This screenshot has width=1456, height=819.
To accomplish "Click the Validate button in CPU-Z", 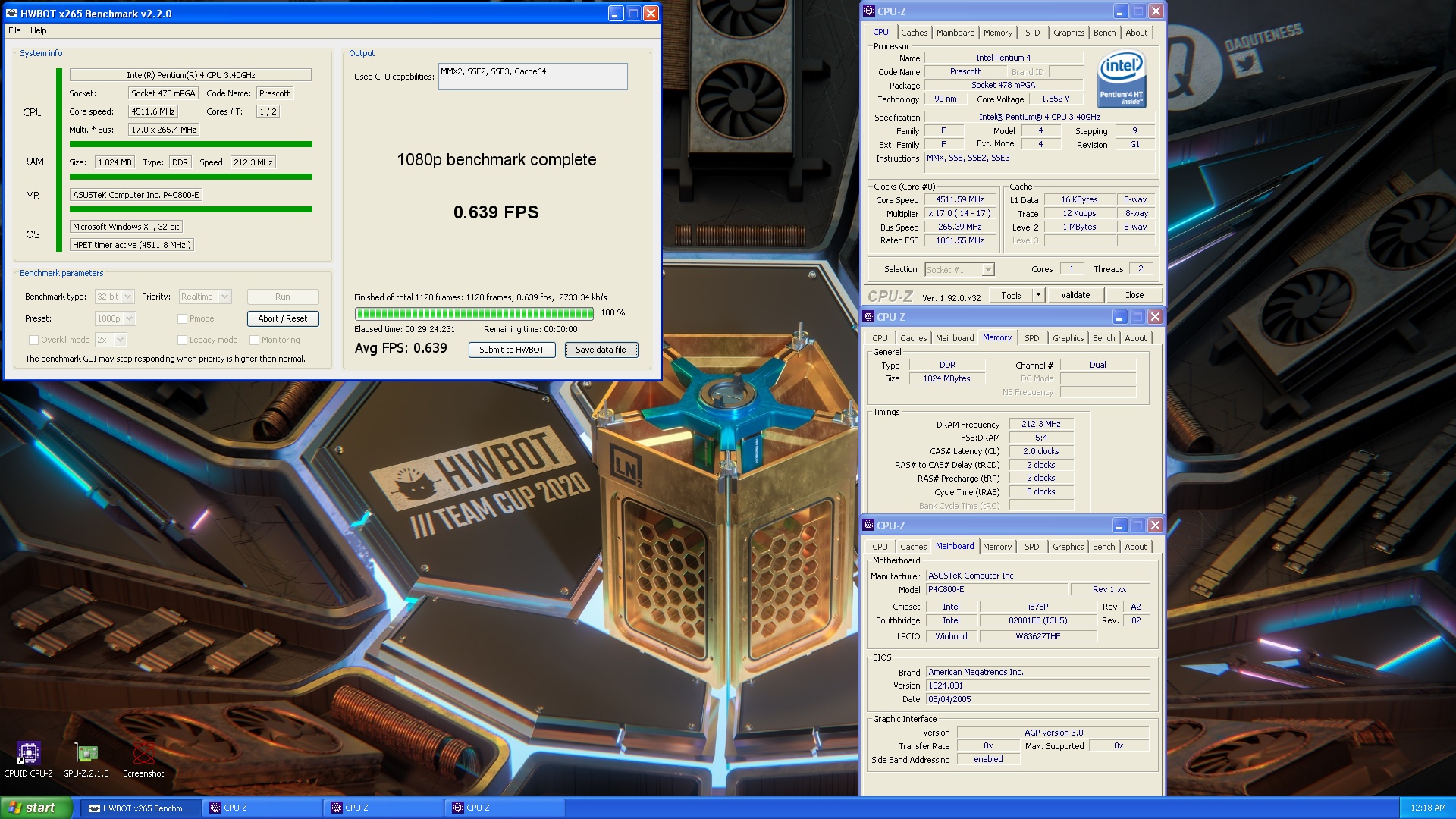I will [1075, 295].
